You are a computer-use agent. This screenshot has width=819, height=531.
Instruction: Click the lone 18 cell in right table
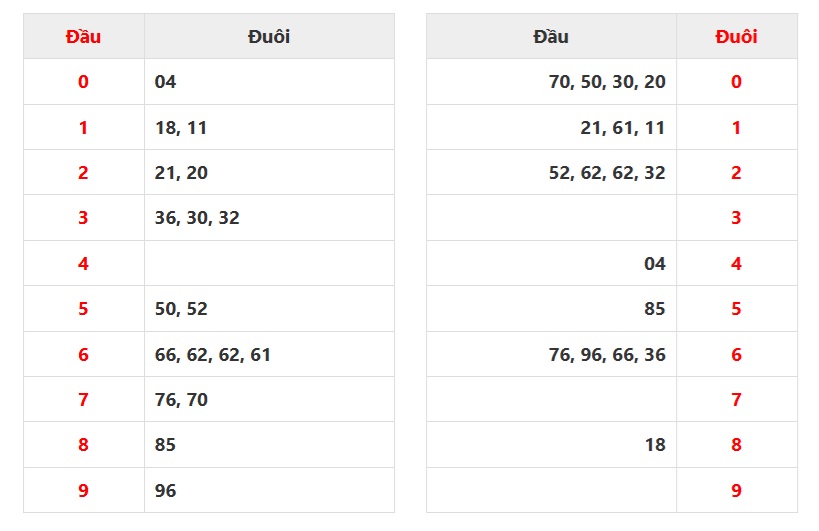[x=654, y=444]
